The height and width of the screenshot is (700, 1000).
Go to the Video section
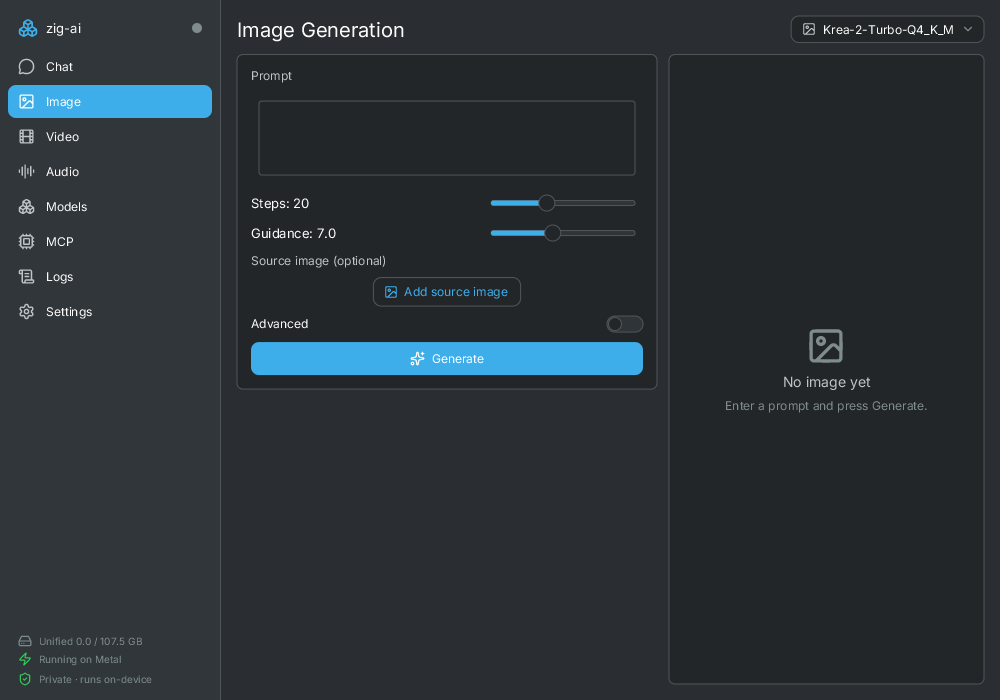click(110, 137)
